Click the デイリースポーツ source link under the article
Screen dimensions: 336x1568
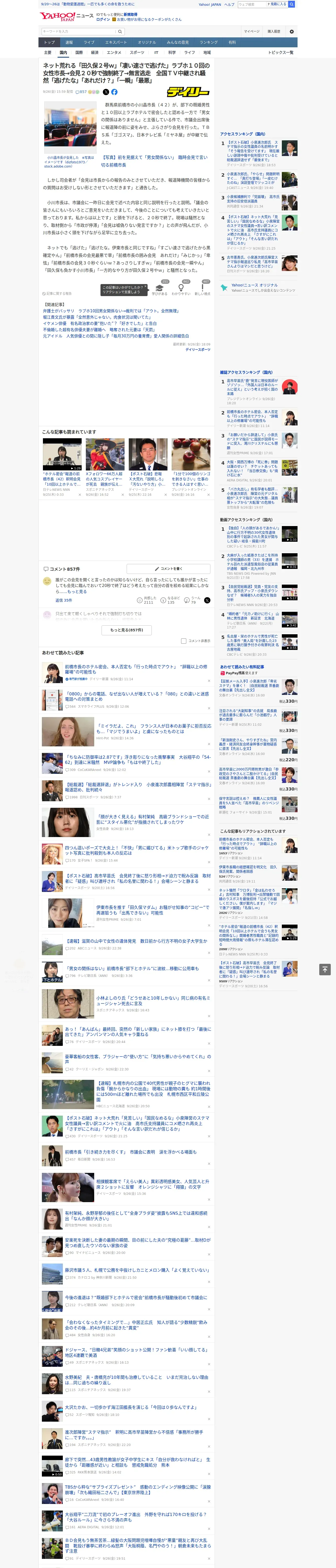coord(198,350)
